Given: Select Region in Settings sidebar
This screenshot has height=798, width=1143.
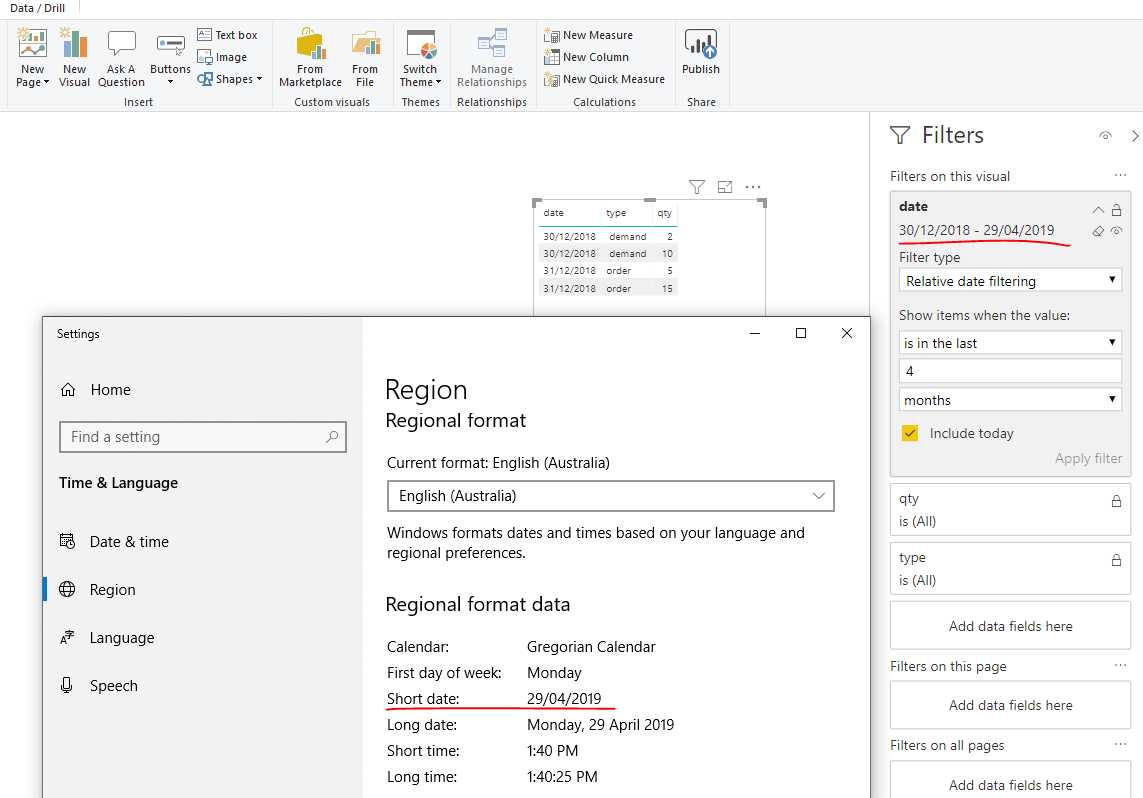Looking at the screenshot, I should 98,590.
